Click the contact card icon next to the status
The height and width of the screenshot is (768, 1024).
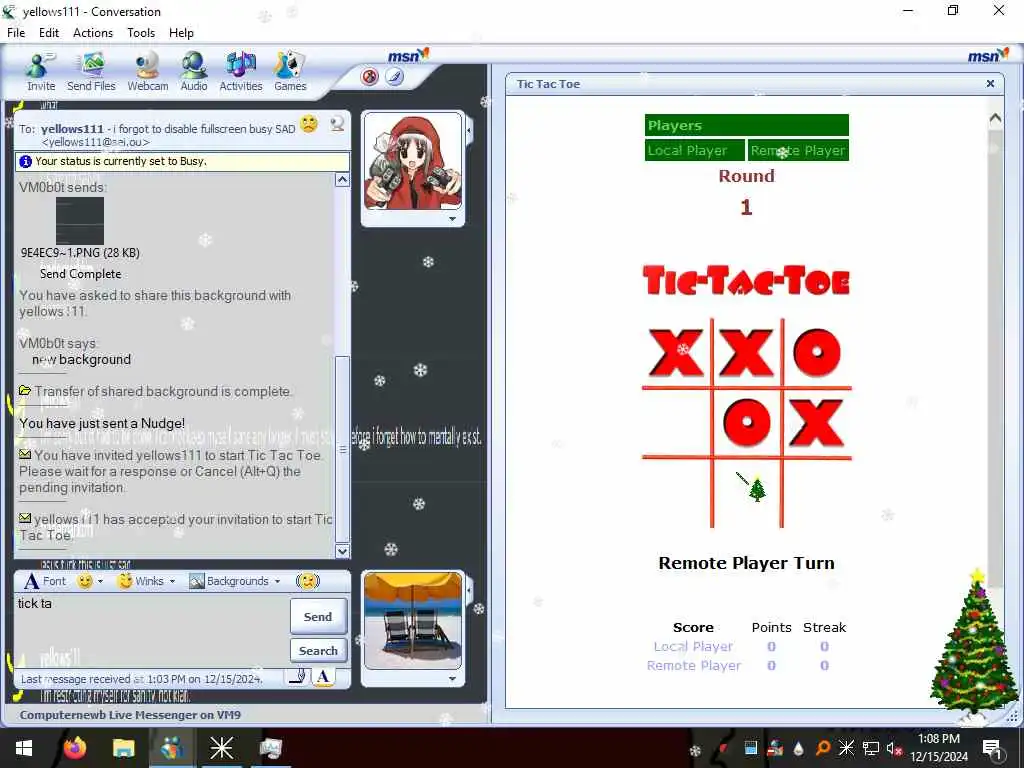click(x=337, y=123)
